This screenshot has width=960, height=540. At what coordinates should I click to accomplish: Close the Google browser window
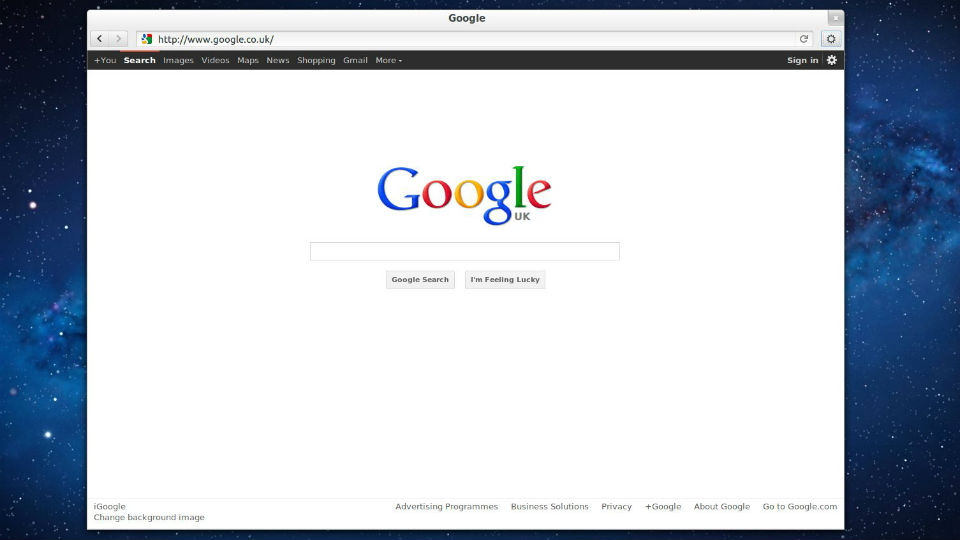[x=836, y=18]
